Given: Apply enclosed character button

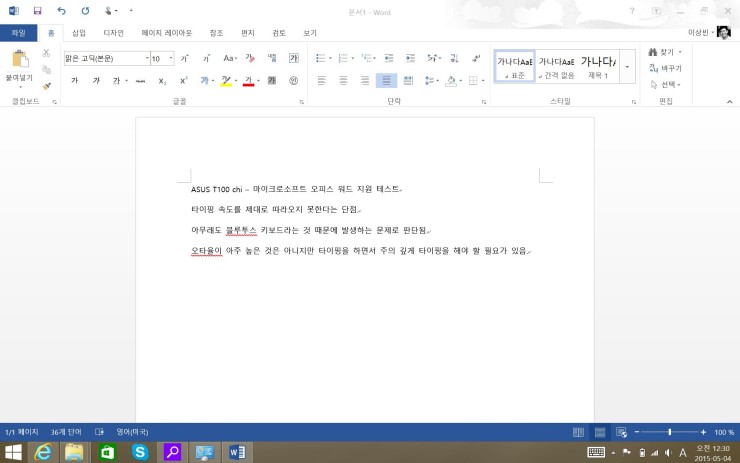Looking at the screenshot, I should 294,81.
